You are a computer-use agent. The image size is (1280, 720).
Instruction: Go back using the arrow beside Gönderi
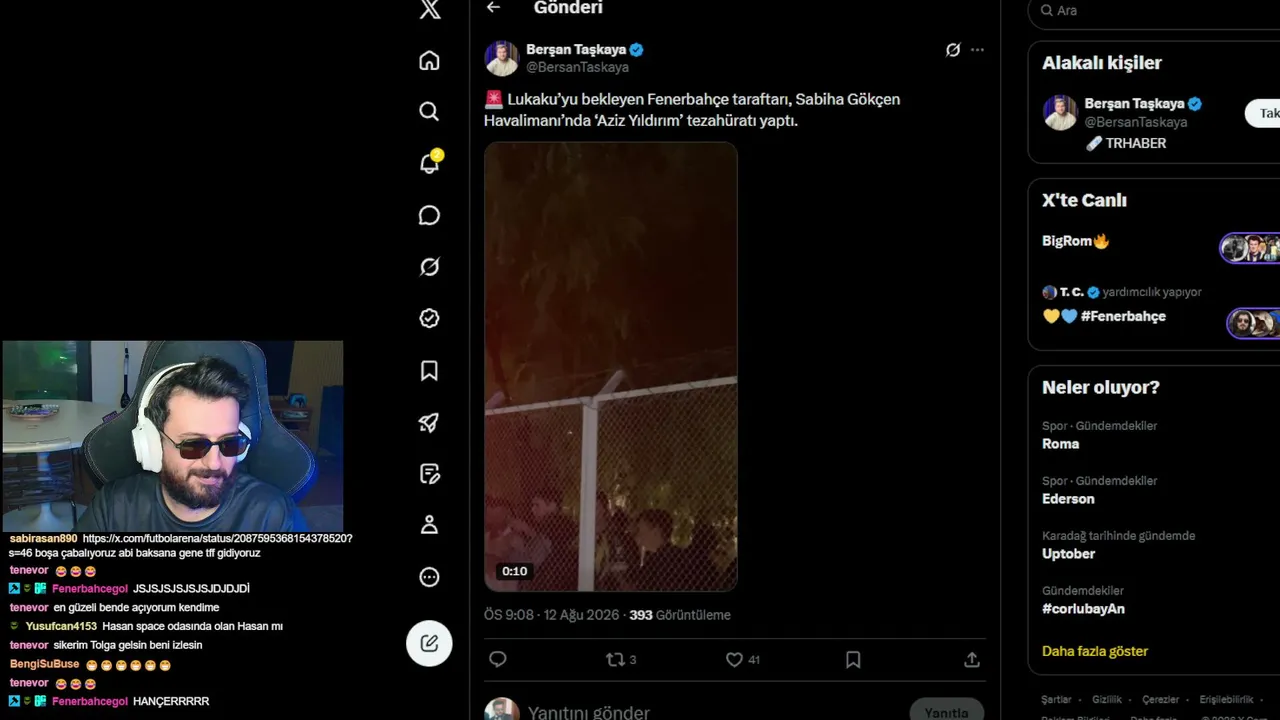coord(493,8)
